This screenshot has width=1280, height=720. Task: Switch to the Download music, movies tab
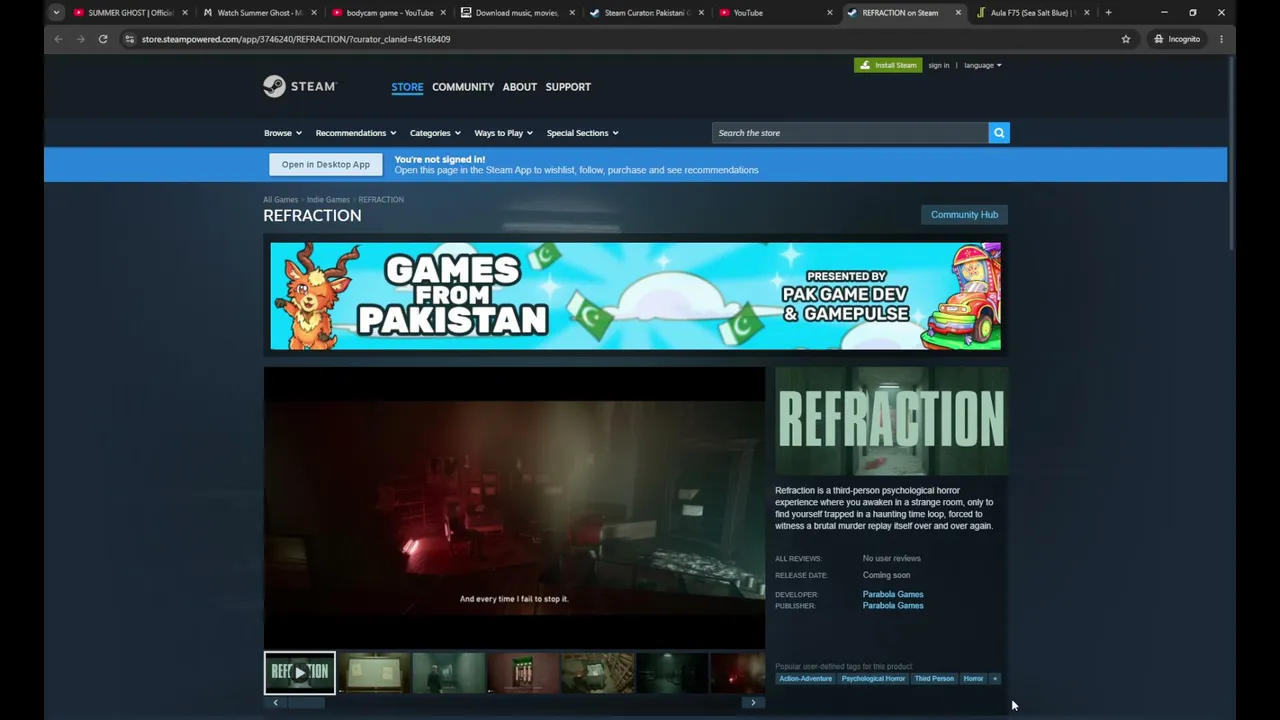tap(517, 13)
